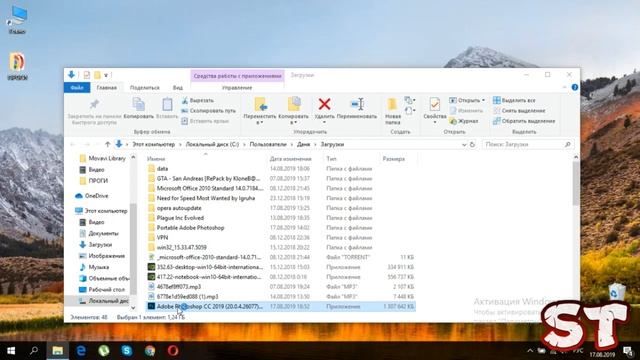Viewport: 640px width, 360px height.
Task: Open the Manage (Управление) tab
Action: [237, 87]
